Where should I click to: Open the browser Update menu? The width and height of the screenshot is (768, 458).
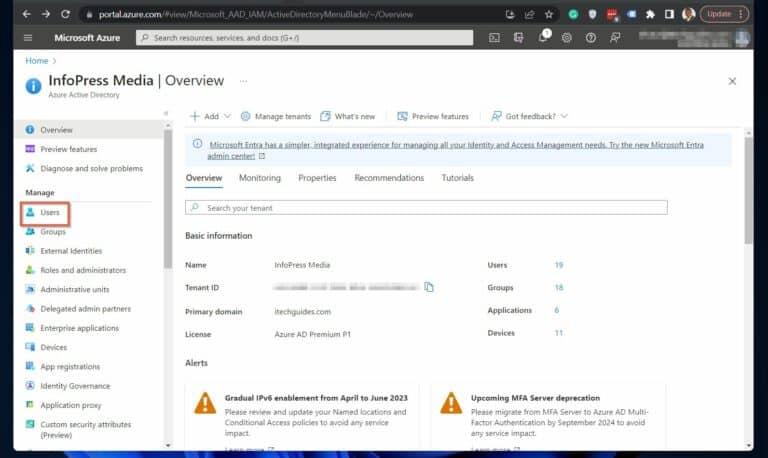coord(724,14)
